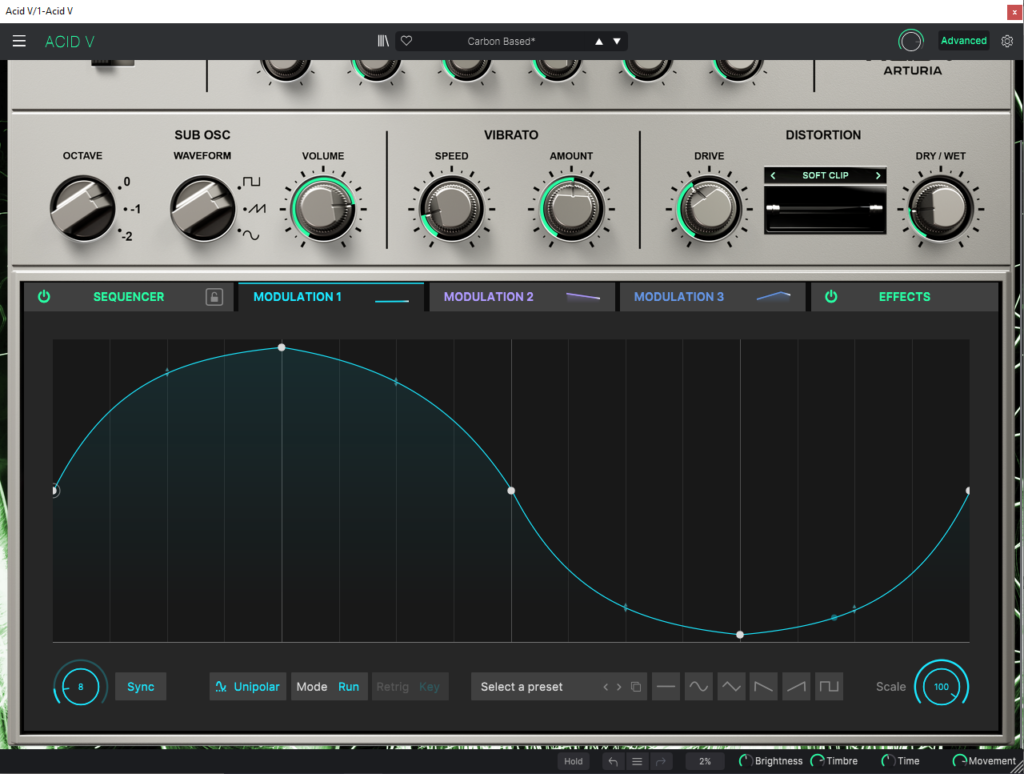The image size is (1024, 774).
Task: Click the undo arrow in status bar
Action: pyautogui.click(x=613, y=761)
